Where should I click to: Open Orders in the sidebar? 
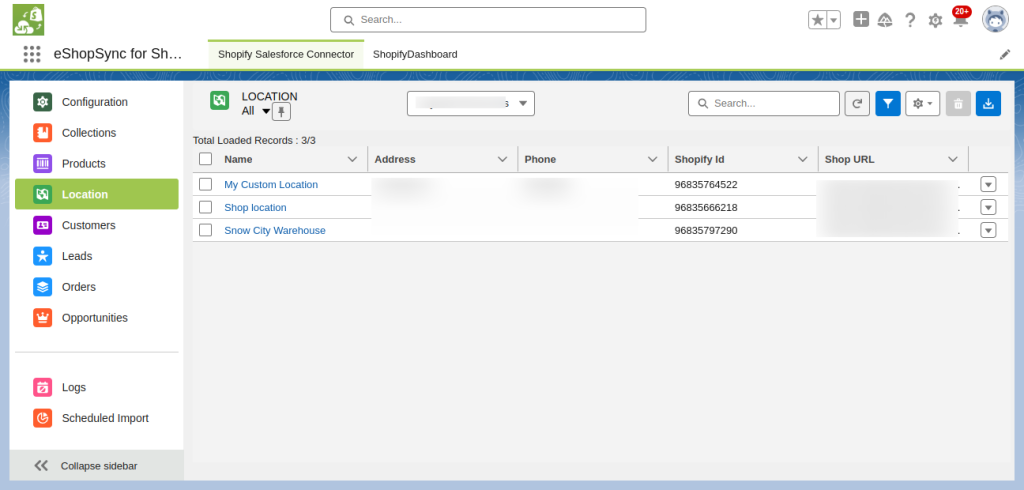pos(97,287)
